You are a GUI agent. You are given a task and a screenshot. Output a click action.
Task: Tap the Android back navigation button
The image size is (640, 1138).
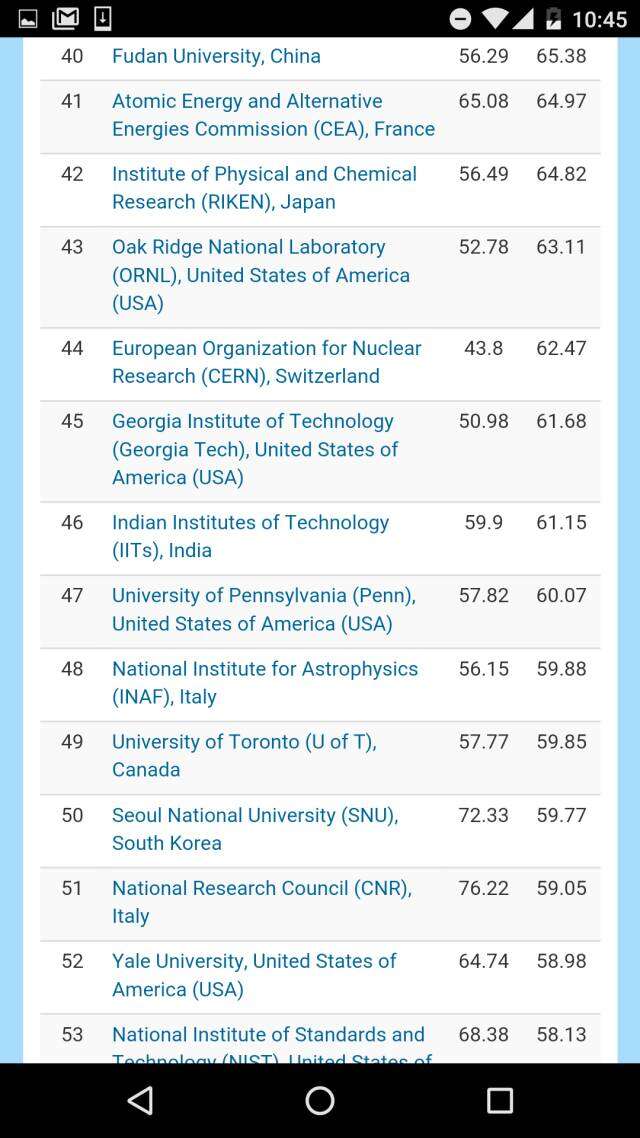coord(141,1101)
